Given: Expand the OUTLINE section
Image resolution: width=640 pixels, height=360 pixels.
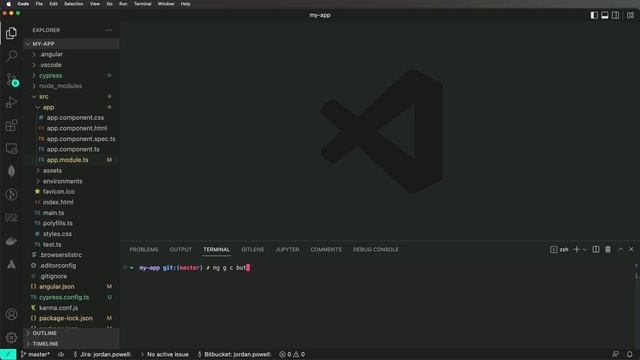Looking at the screenshot, I should point(71,333).
